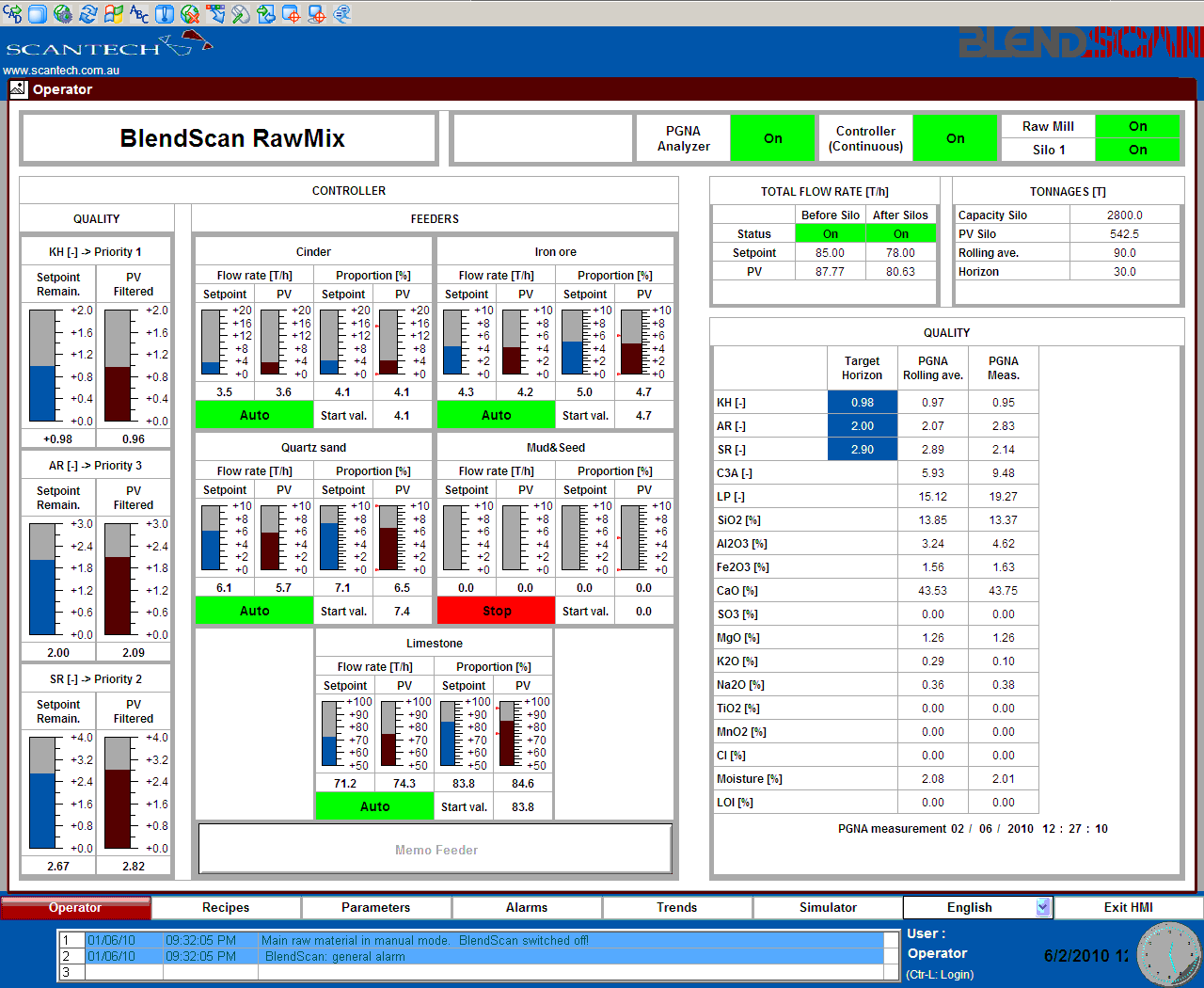Click the analog clock icon
Viewport: 1204px width, 988px height.
click(1169, 954)
